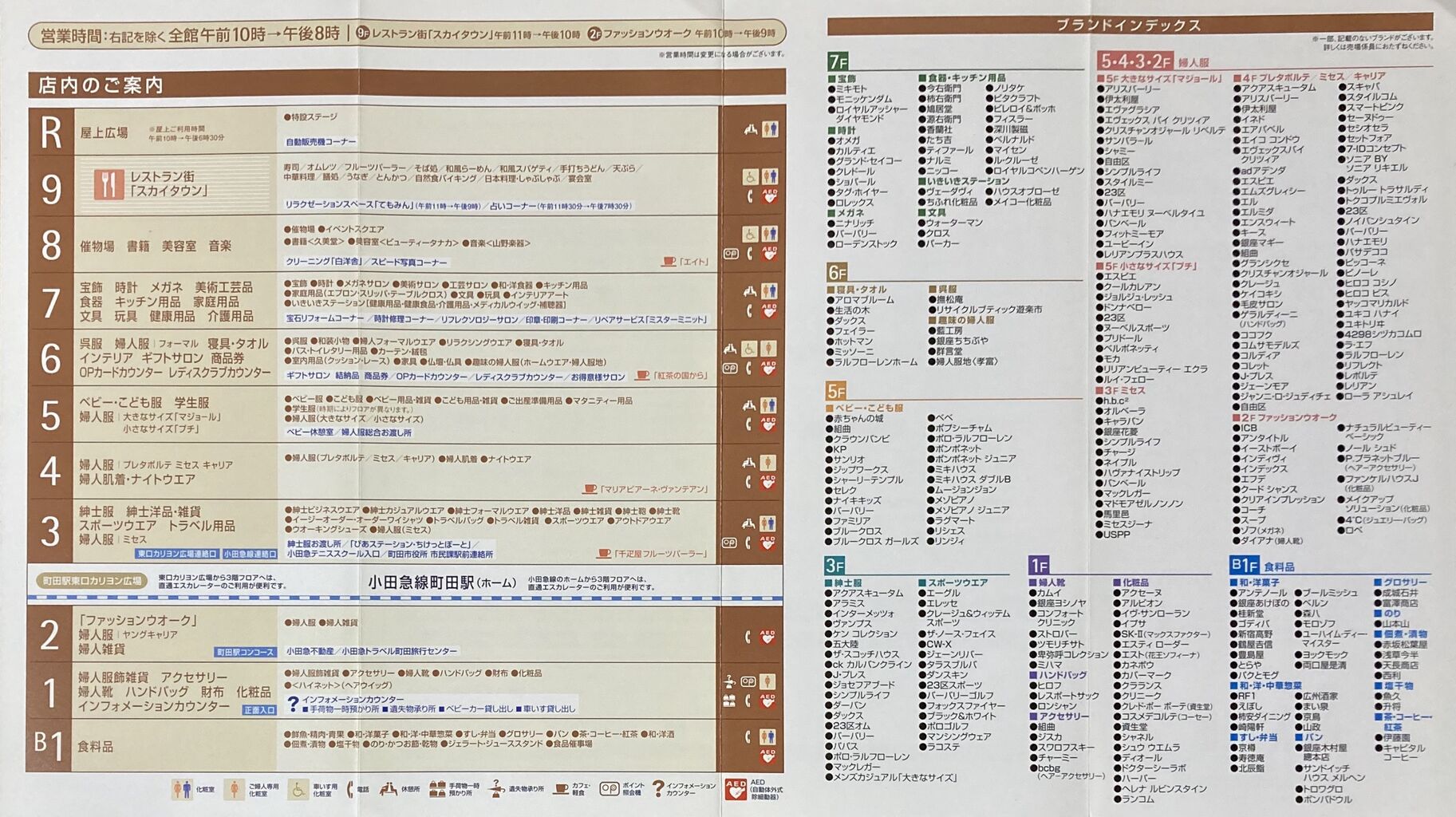Click the 東口カリヨン広場連絡口 blue label

click(176, 554)
